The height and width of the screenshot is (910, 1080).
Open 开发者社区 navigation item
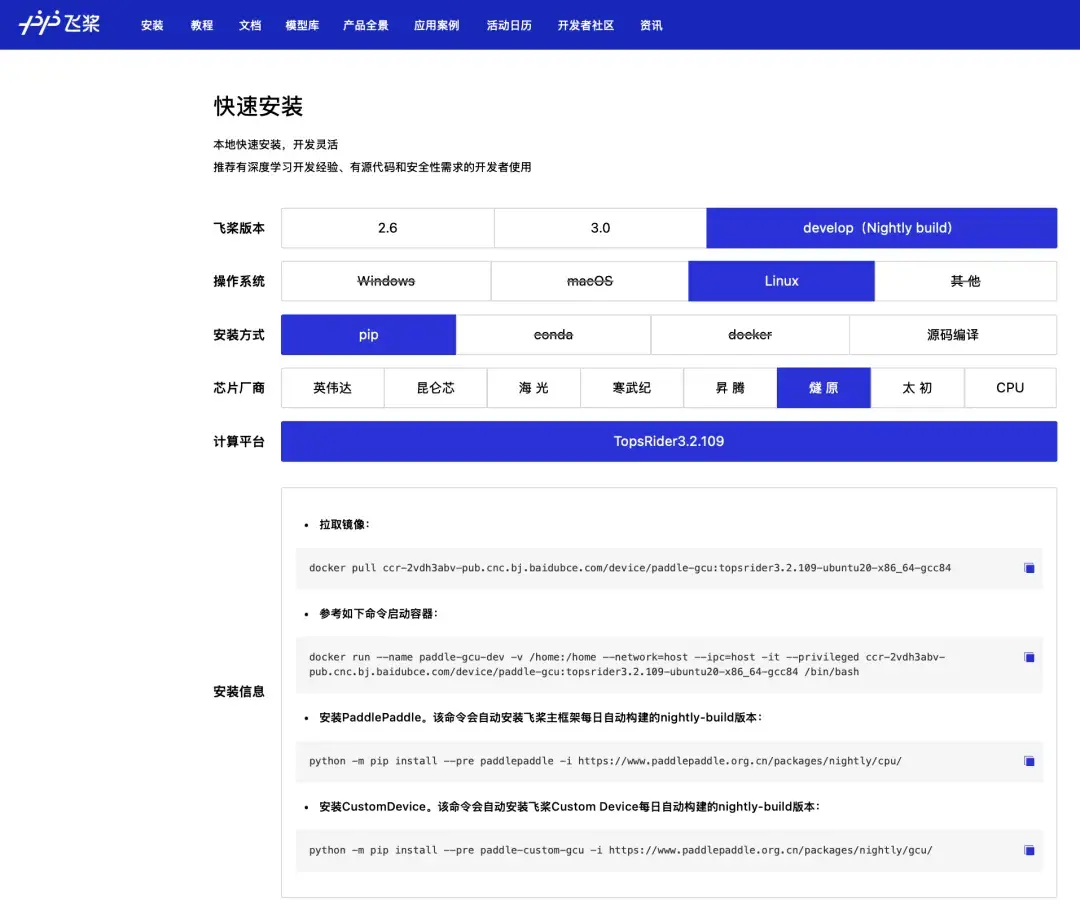point(585,25)
